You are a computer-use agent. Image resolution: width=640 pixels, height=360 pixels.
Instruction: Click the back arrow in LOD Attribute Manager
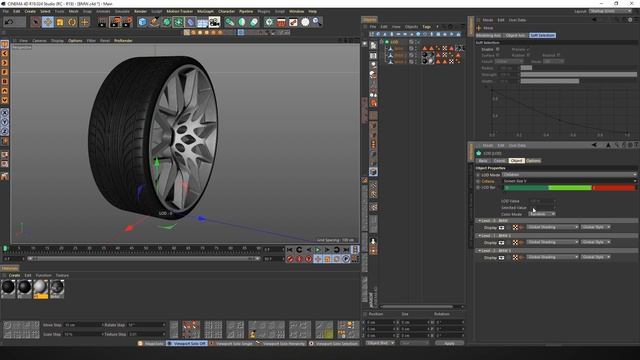pos(594,145)
